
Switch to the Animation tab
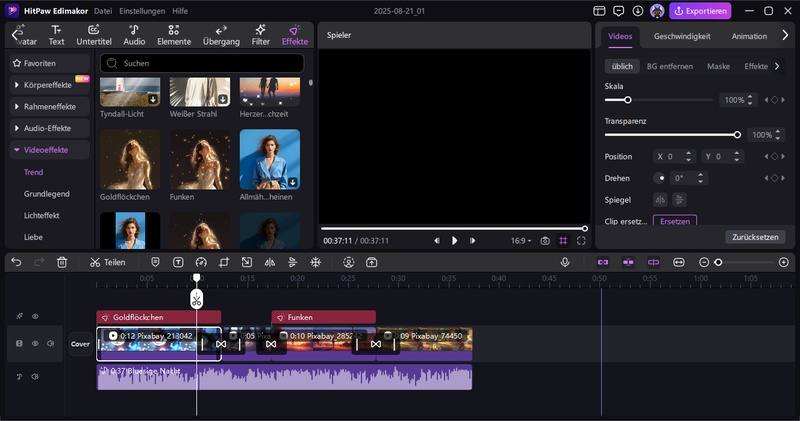tap(749, 36)
